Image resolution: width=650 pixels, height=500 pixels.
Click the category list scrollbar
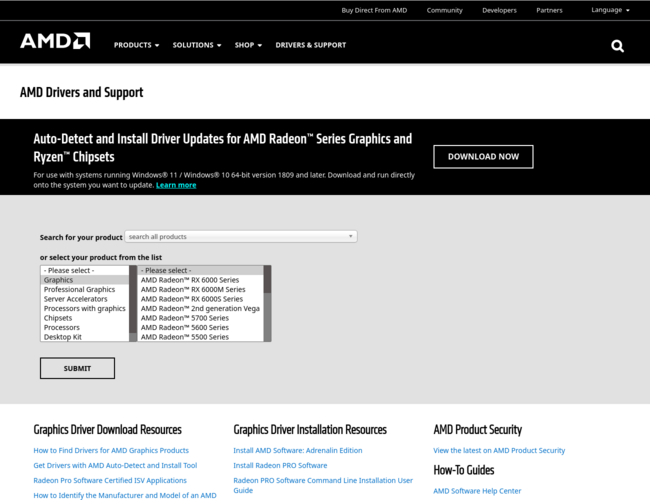pos(133,303)
